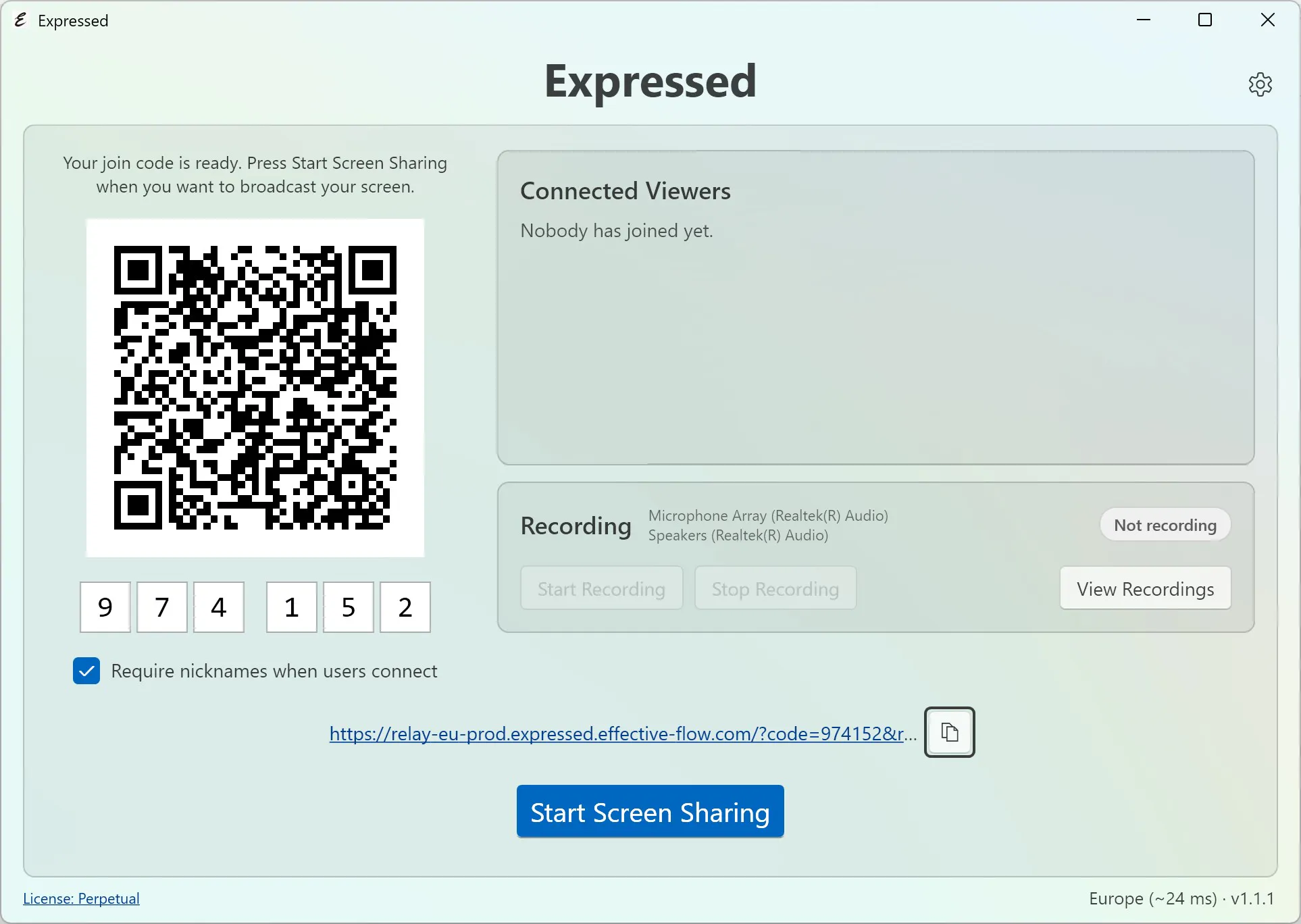The height and width of the screenshot is (924, 1301).
Task: Open View Recordings
Action: point(1145,588)
